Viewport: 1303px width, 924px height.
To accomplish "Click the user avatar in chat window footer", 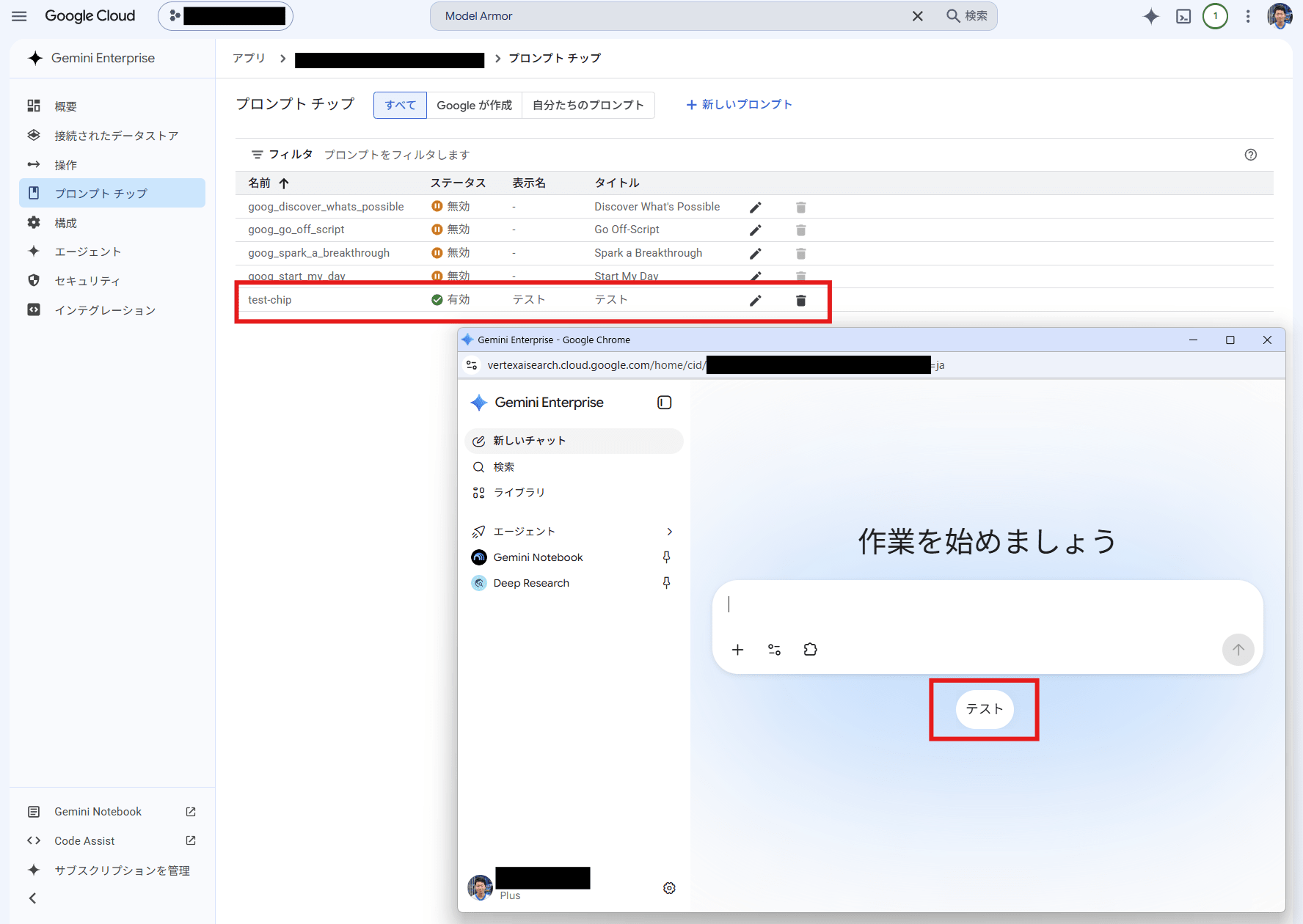I will pyautogui.click(x=481, y=887).
